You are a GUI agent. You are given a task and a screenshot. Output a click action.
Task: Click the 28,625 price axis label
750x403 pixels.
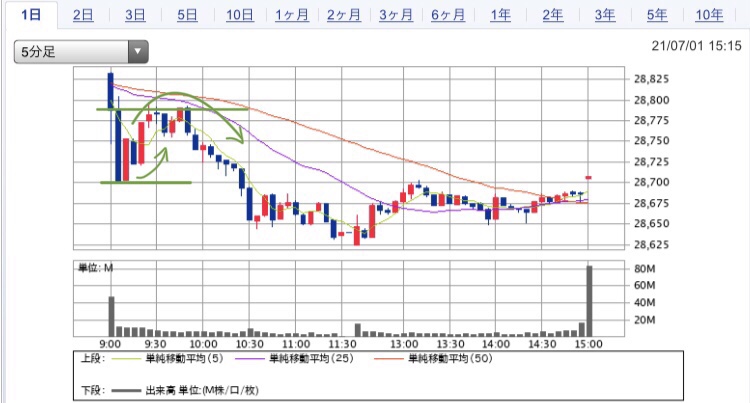[651, 245]
